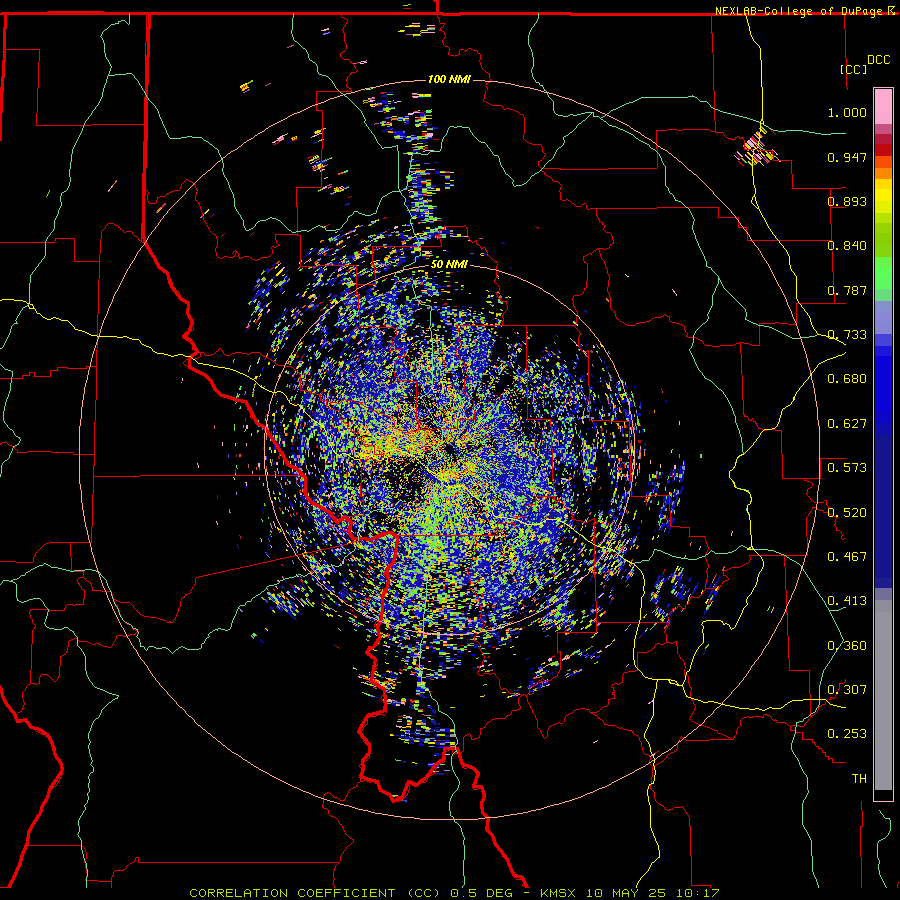900x900 pixels.
Task: Click the 0.5 DEG elevation text
Action: pyautogui.click(x=481, y=893)
